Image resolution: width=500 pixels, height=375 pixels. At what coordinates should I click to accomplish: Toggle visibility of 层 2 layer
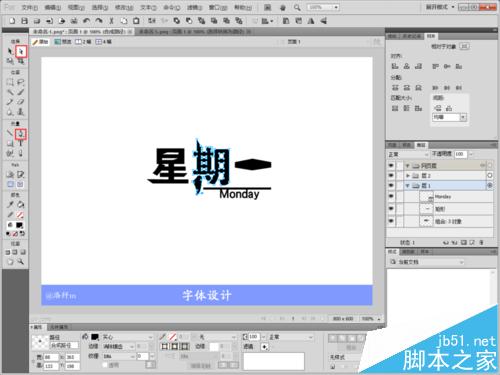(x=391, y=175)
